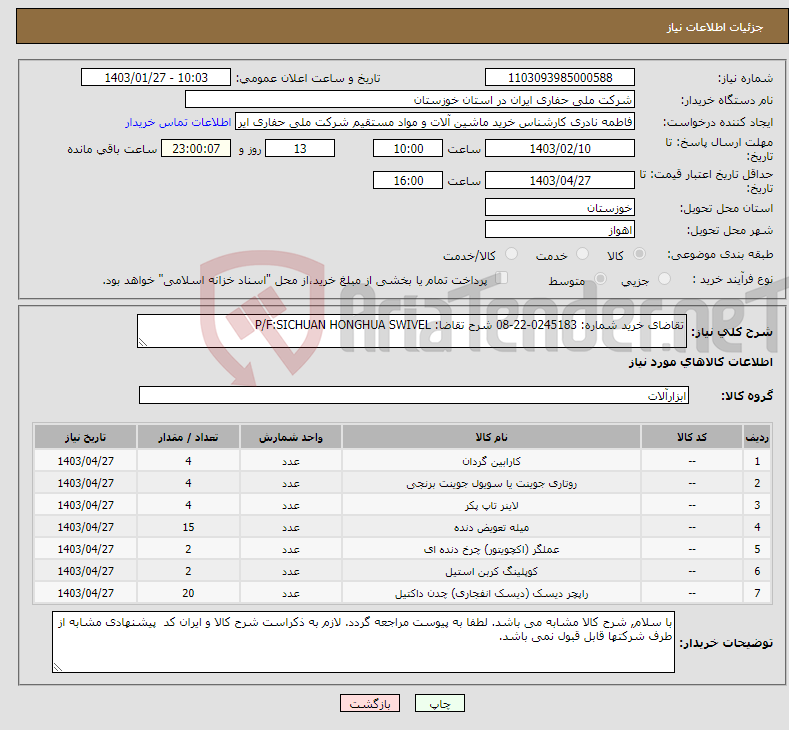Select the میله تعویض دنده item row
Screen dimensions: 789x730
coord(402,527)
